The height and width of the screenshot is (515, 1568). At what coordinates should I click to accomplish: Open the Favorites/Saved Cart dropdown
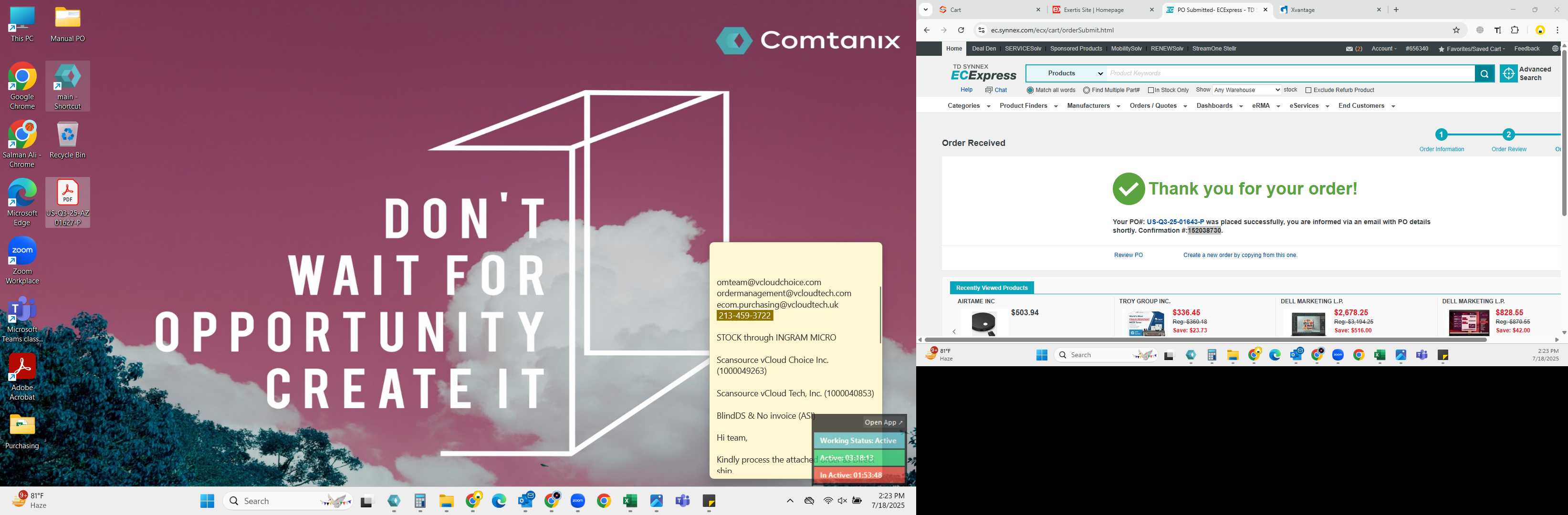click(x=1471, y=49)
